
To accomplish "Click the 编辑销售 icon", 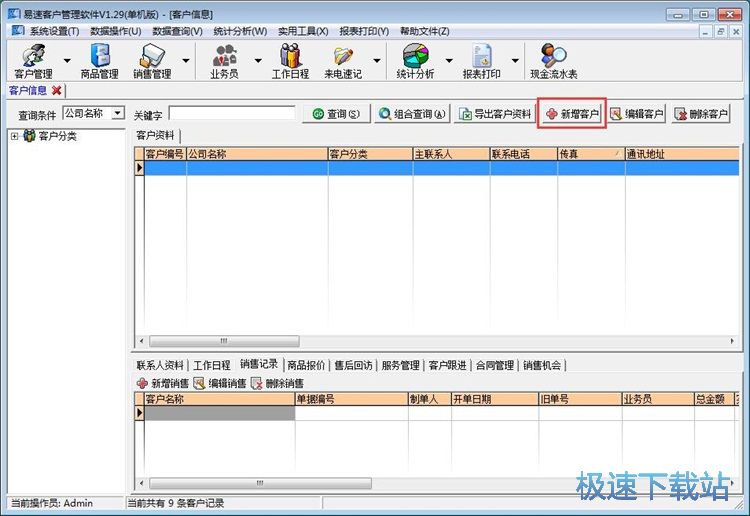I will (199, 383).
